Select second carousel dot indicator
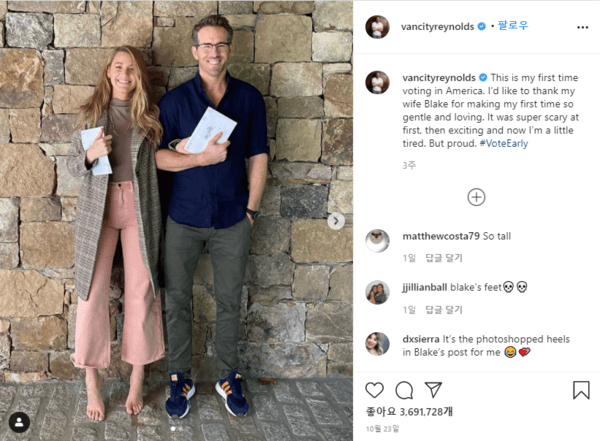The width and height of the screenshot is (600, 441). (181, 429)
